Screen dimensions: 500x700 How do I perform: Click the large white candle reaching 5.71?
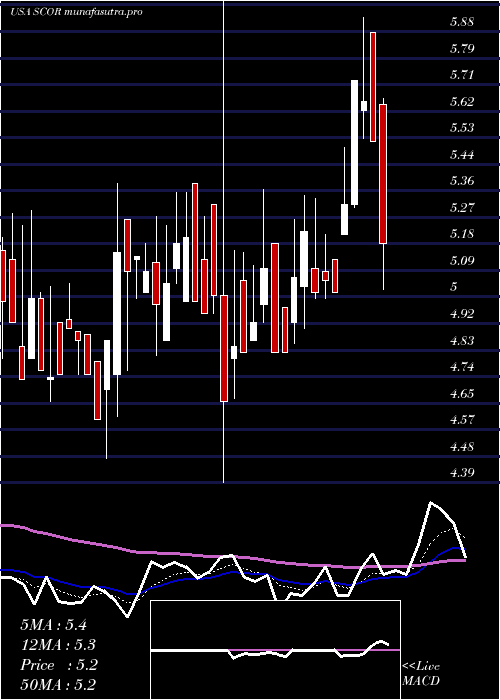point(354,143)
